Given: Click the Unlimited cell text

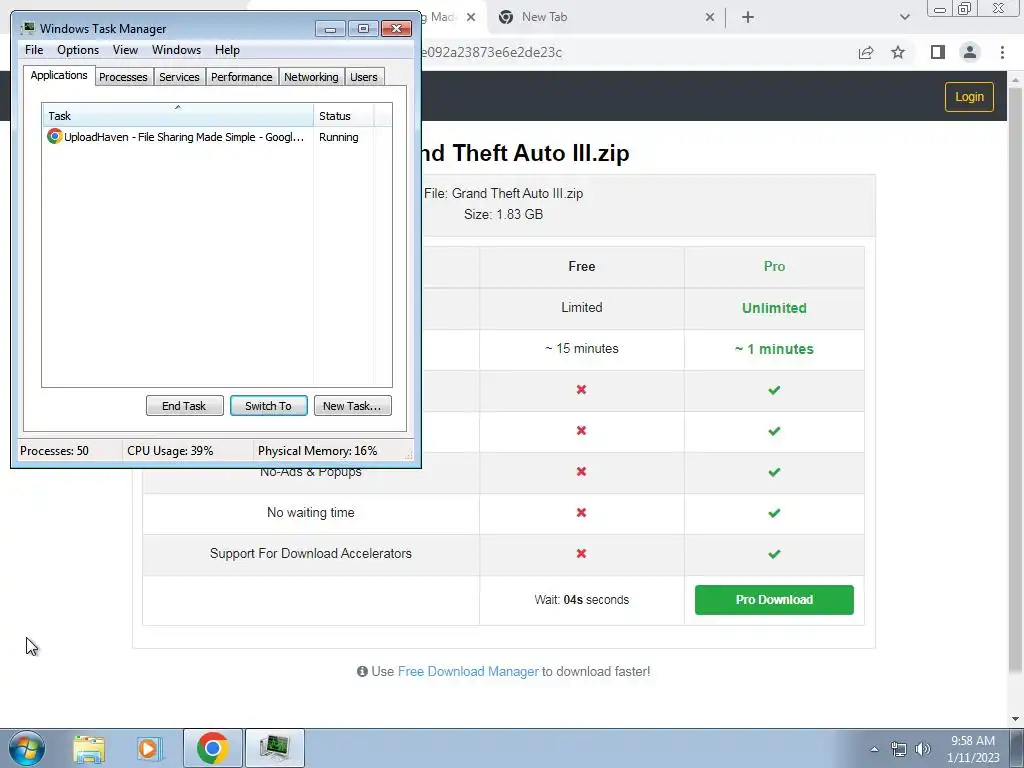Looking at the screenshot, I should 774,308.
